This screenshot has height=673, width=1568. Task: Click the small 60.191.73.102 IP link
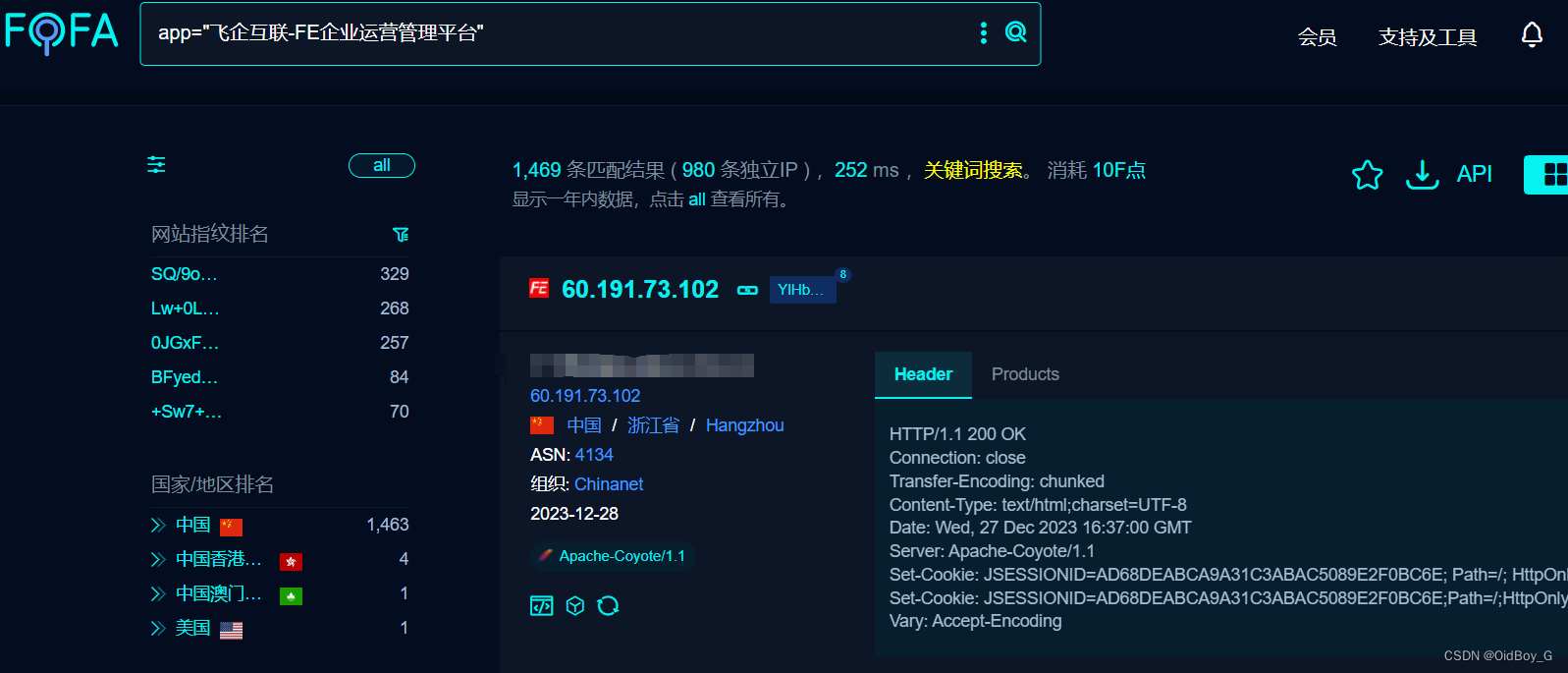point(585,396)
